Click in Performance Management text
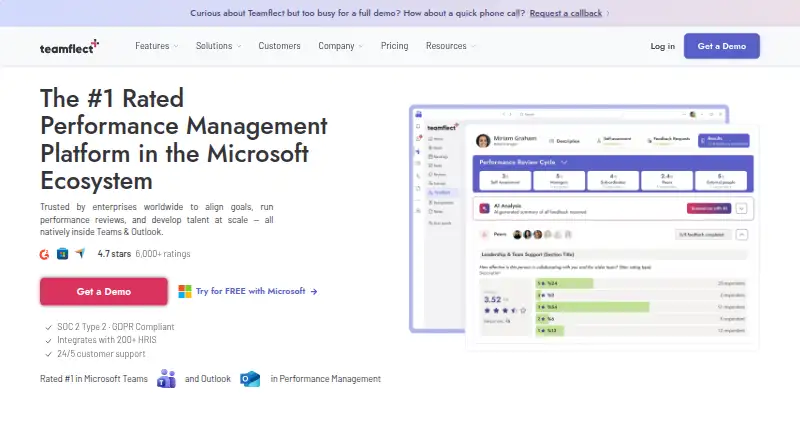This screenshot has height=440, width=800. pyautogui.click(x=326, y=379)
